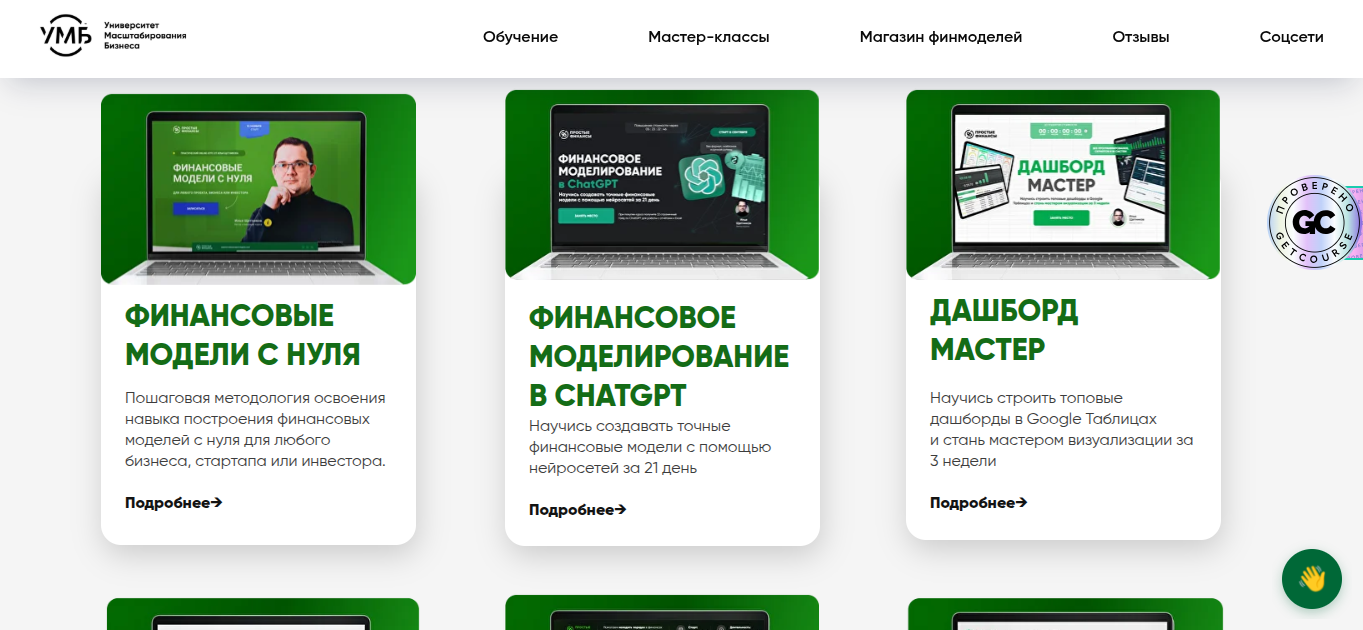Click Университет Масштабирования Бизнеса text
This screenshot has height=630, width=1363.
145,35
